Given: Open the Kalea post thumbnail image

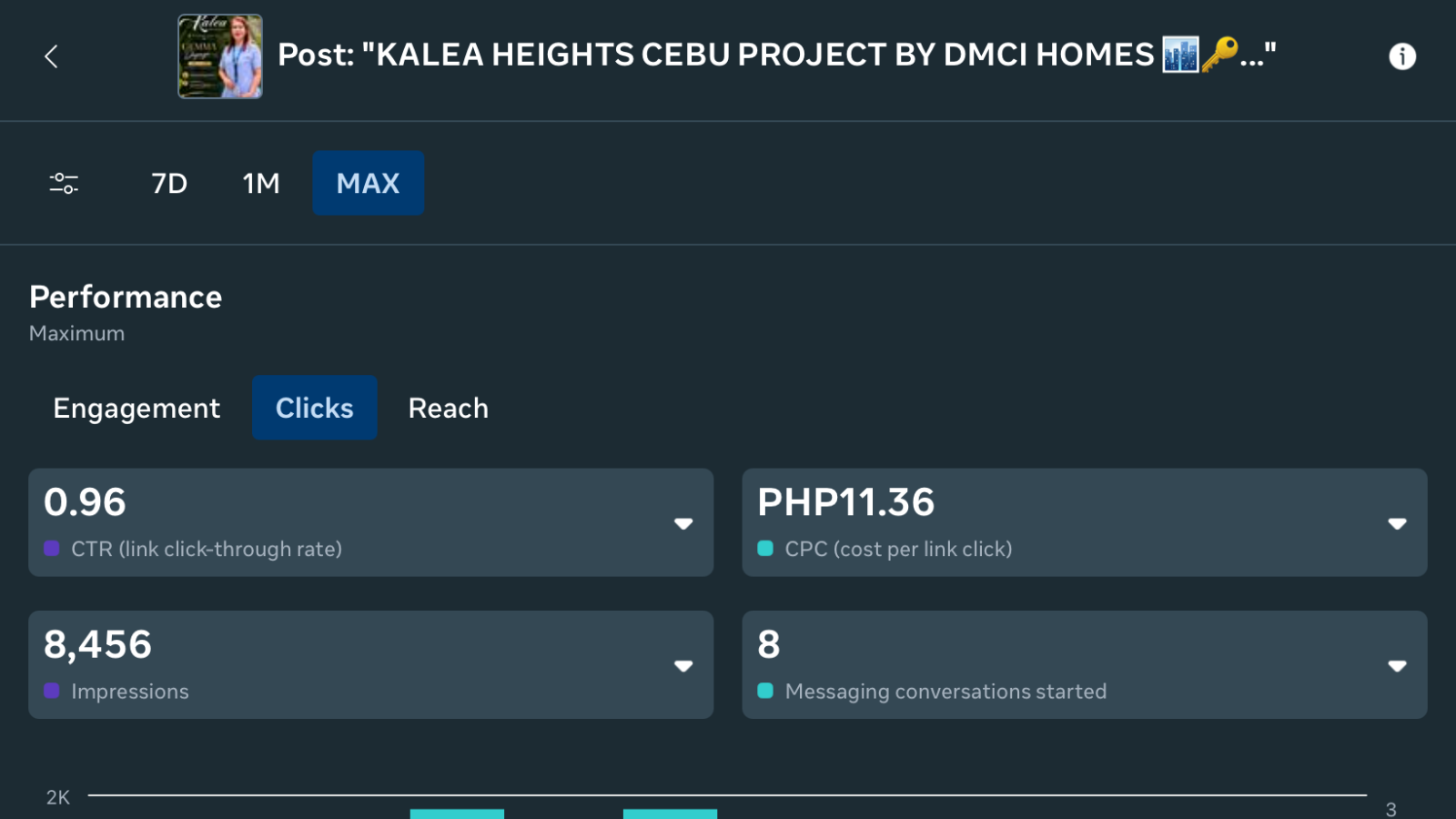Looking at the screenshot, I should pyautogui.click(x=220, y=56).
